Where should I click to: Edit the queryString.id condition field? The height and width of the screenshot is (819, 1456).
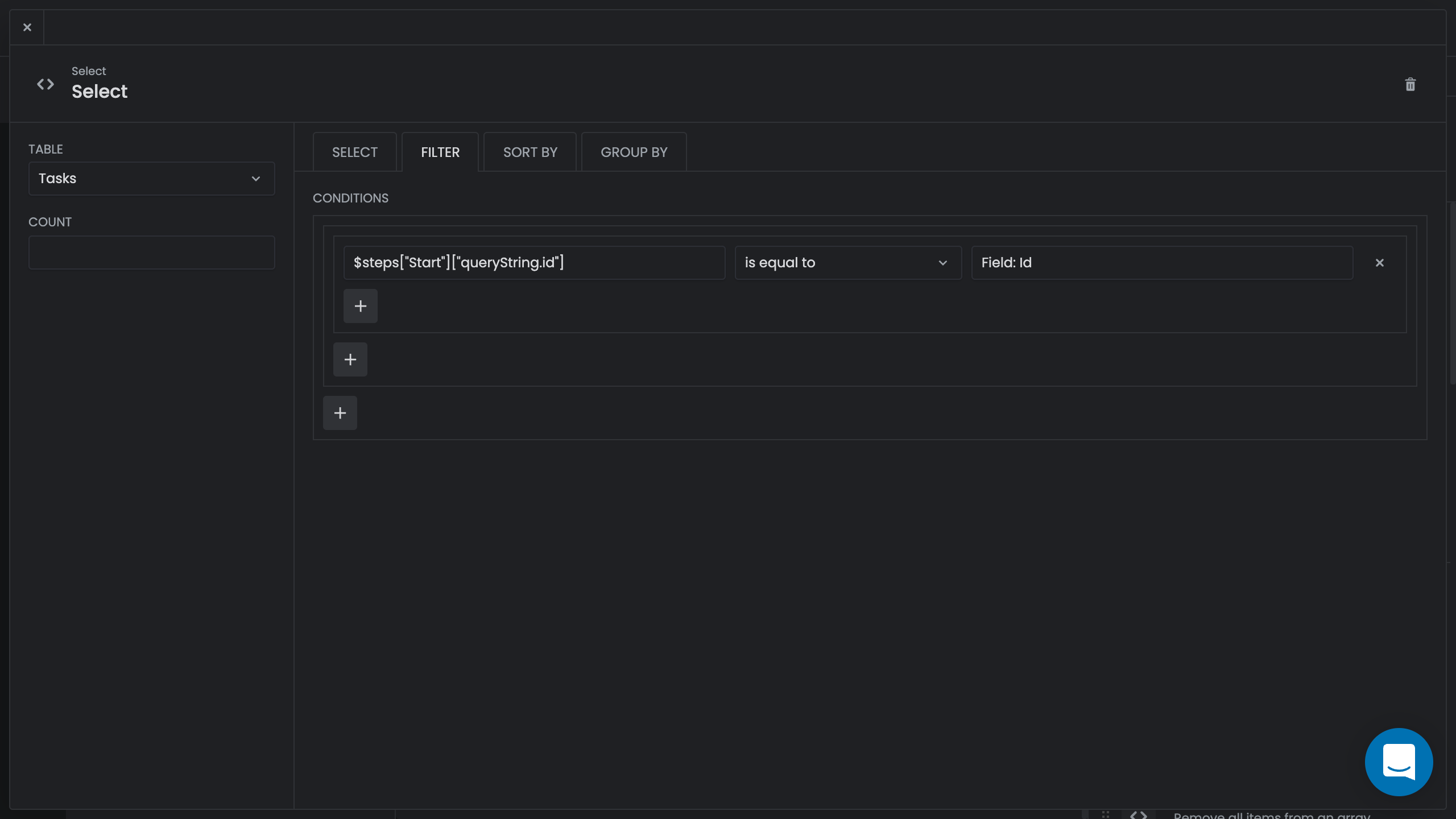tap(534, 263)
